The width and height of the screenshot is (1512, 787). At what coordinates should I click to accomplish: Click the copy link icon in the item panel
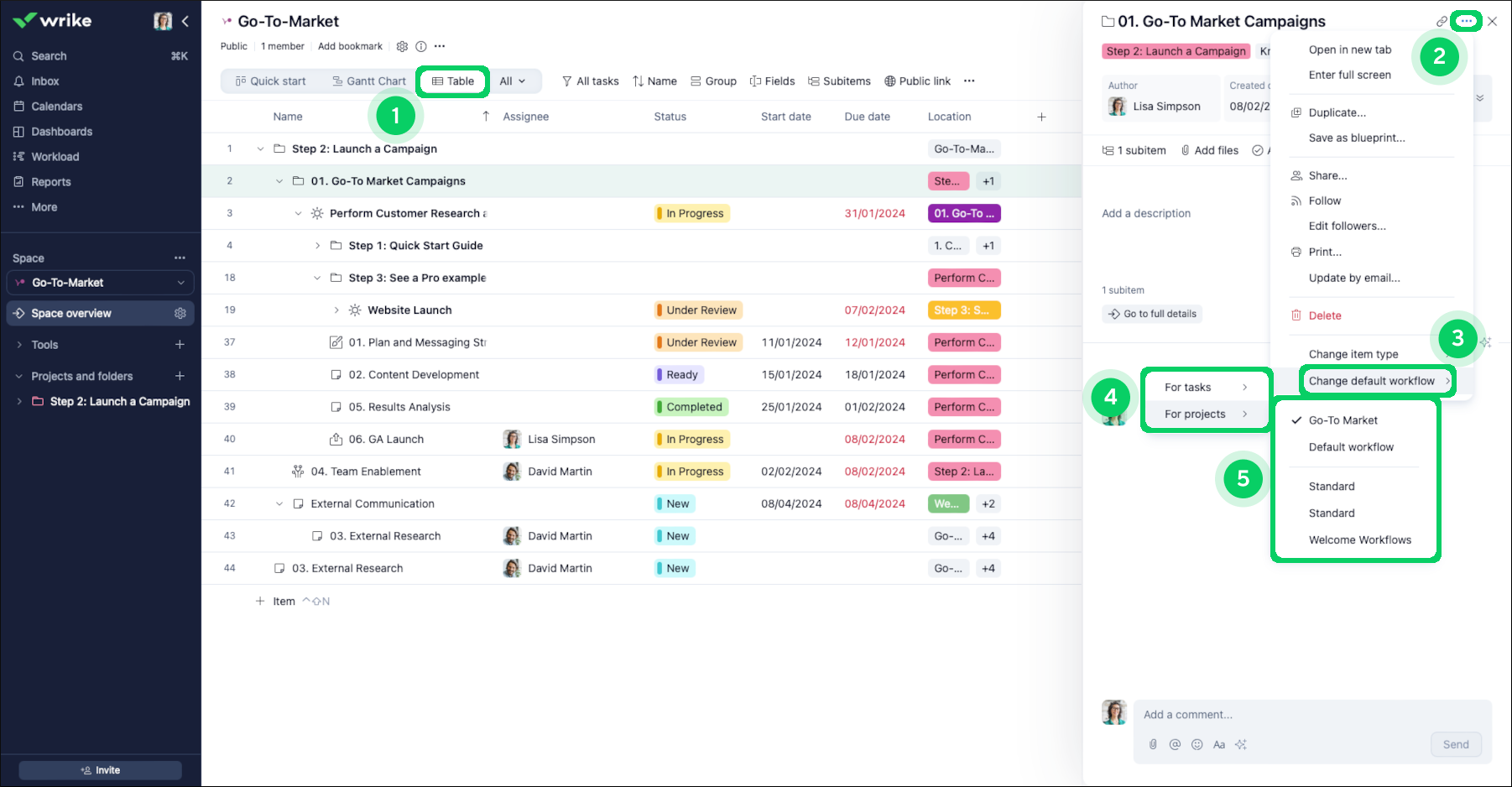click(1442, 22)
